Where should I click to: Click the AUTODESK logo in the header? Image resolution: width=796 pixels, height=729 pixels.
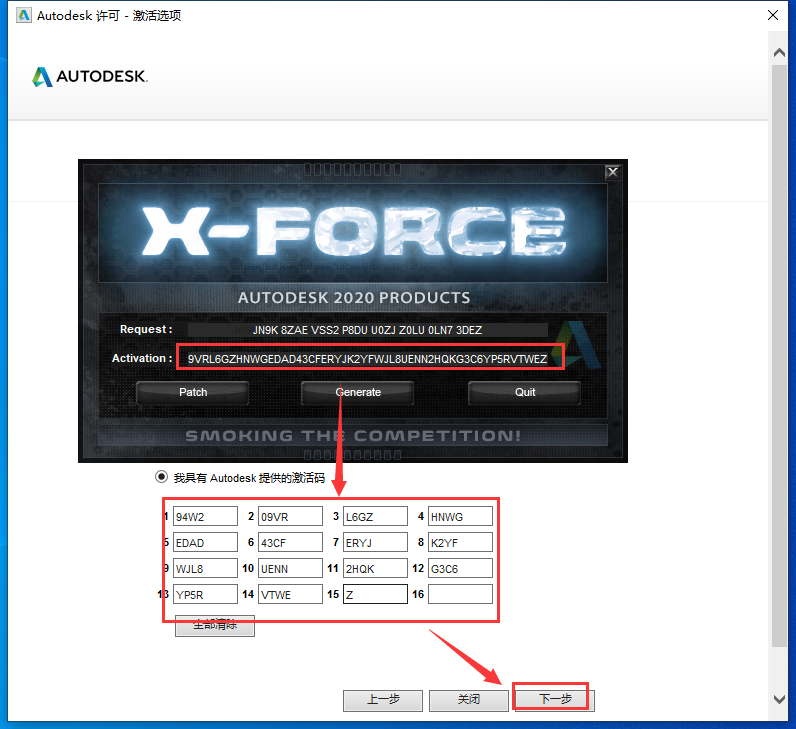click(90, 77)
